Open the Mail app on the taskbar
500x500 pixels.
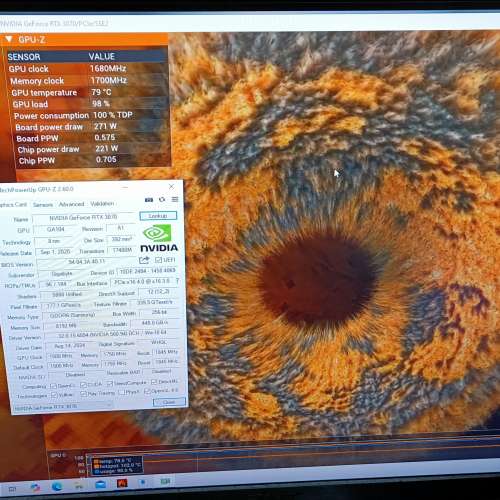[x=101, y=484]
